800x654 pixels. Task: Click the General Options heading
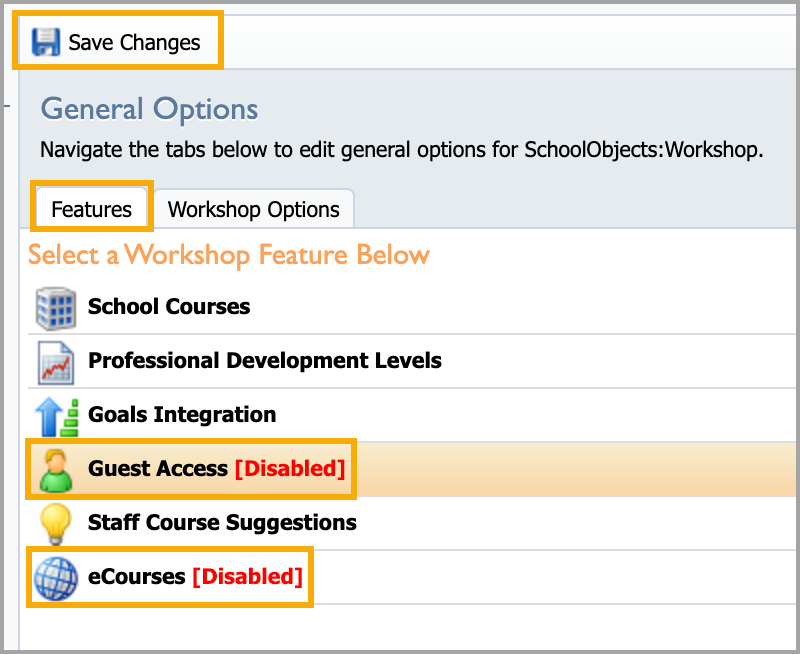[x=149, y=109]
